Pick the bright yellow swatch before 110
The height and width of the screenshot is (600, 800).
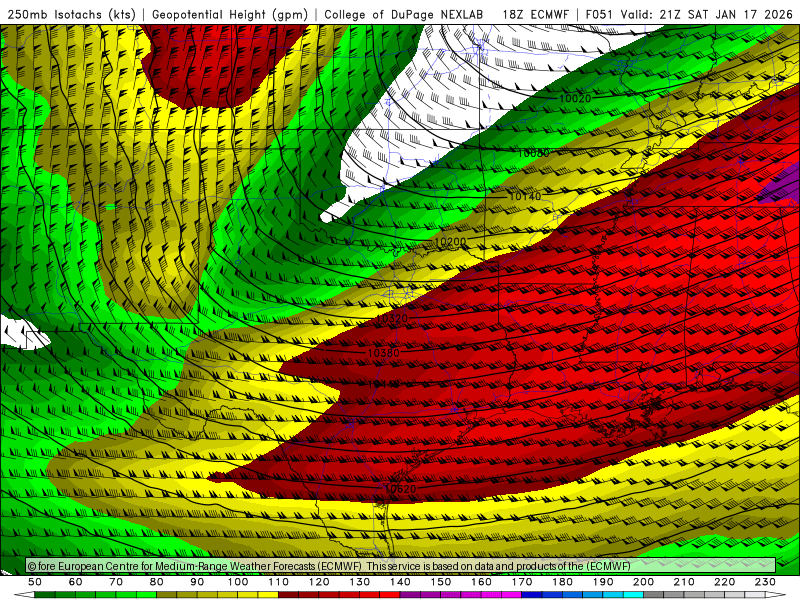point(268,595)
